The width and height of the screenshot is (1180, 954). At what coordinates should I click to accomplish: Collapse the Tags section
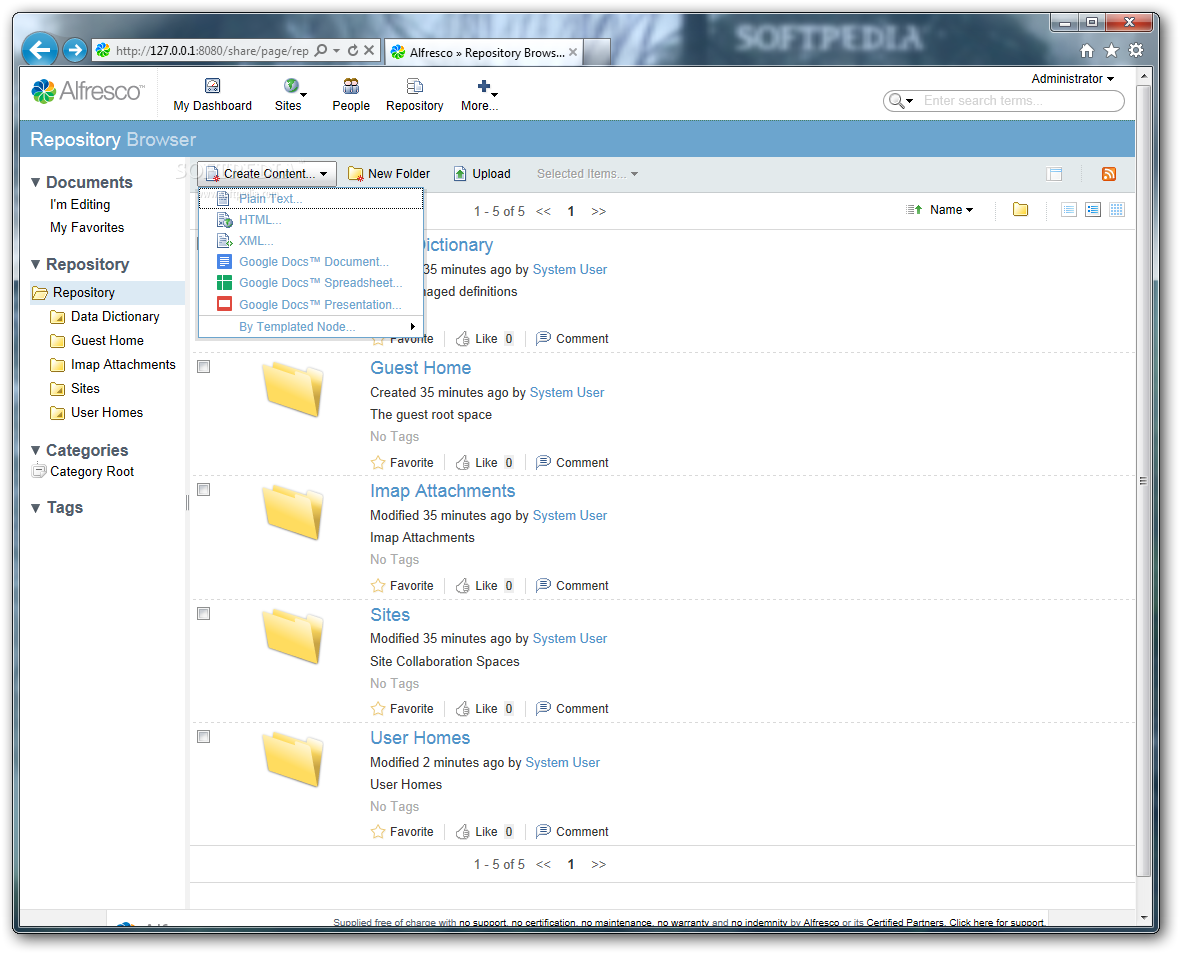click(35, 508)
